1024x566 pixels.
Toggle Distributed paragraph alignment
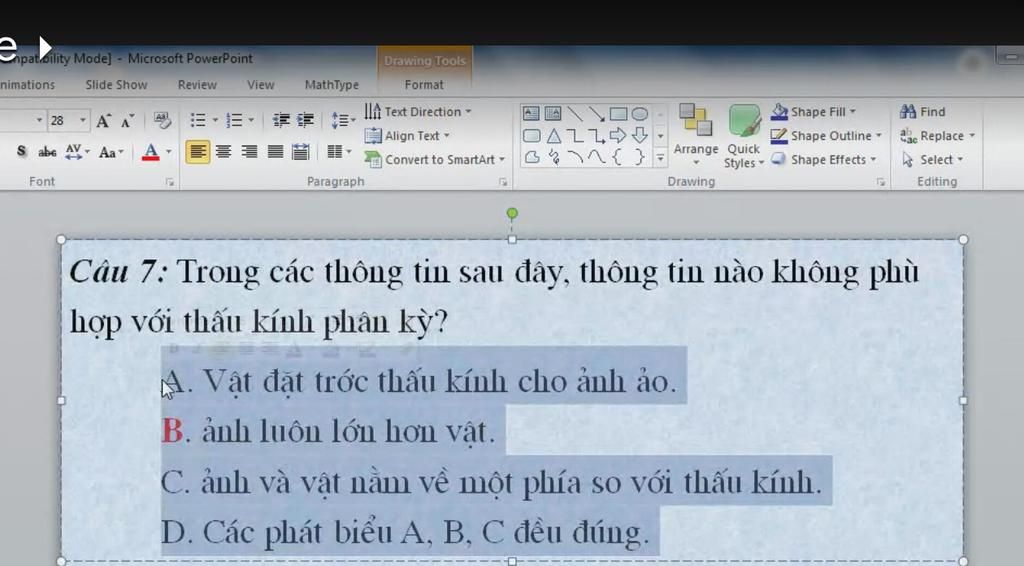click(x=300, y=152)
